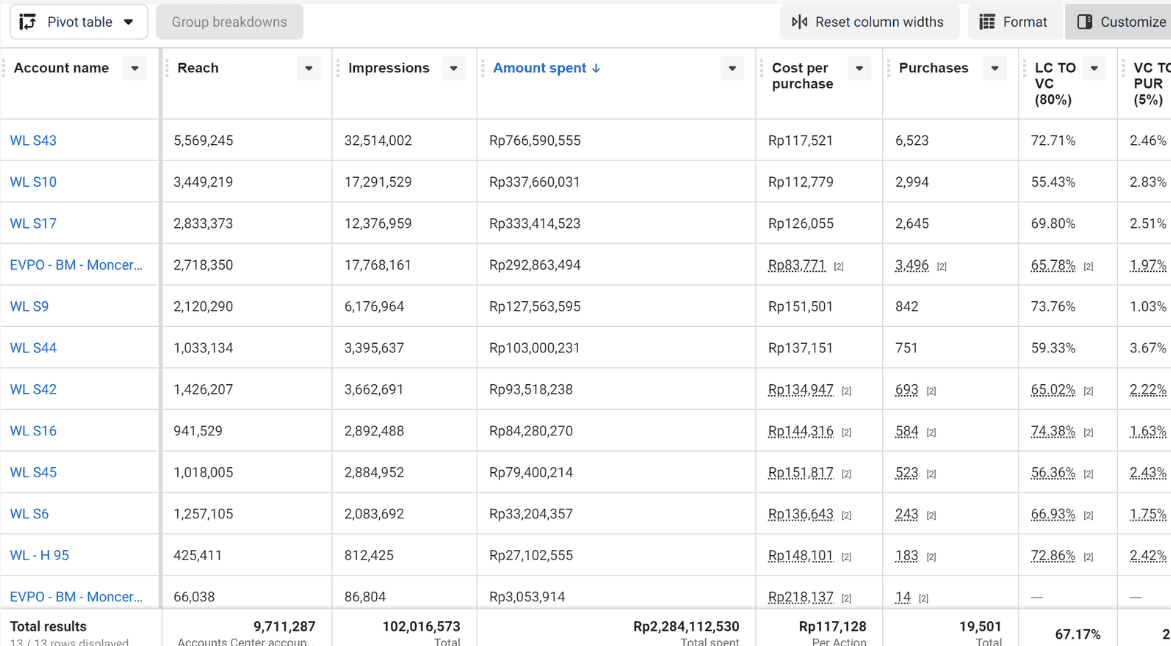Click footnote [2] marker beside 693 purchases
Image resolution: width=1171 pixels, height=646 pixels.
point(931,391)
